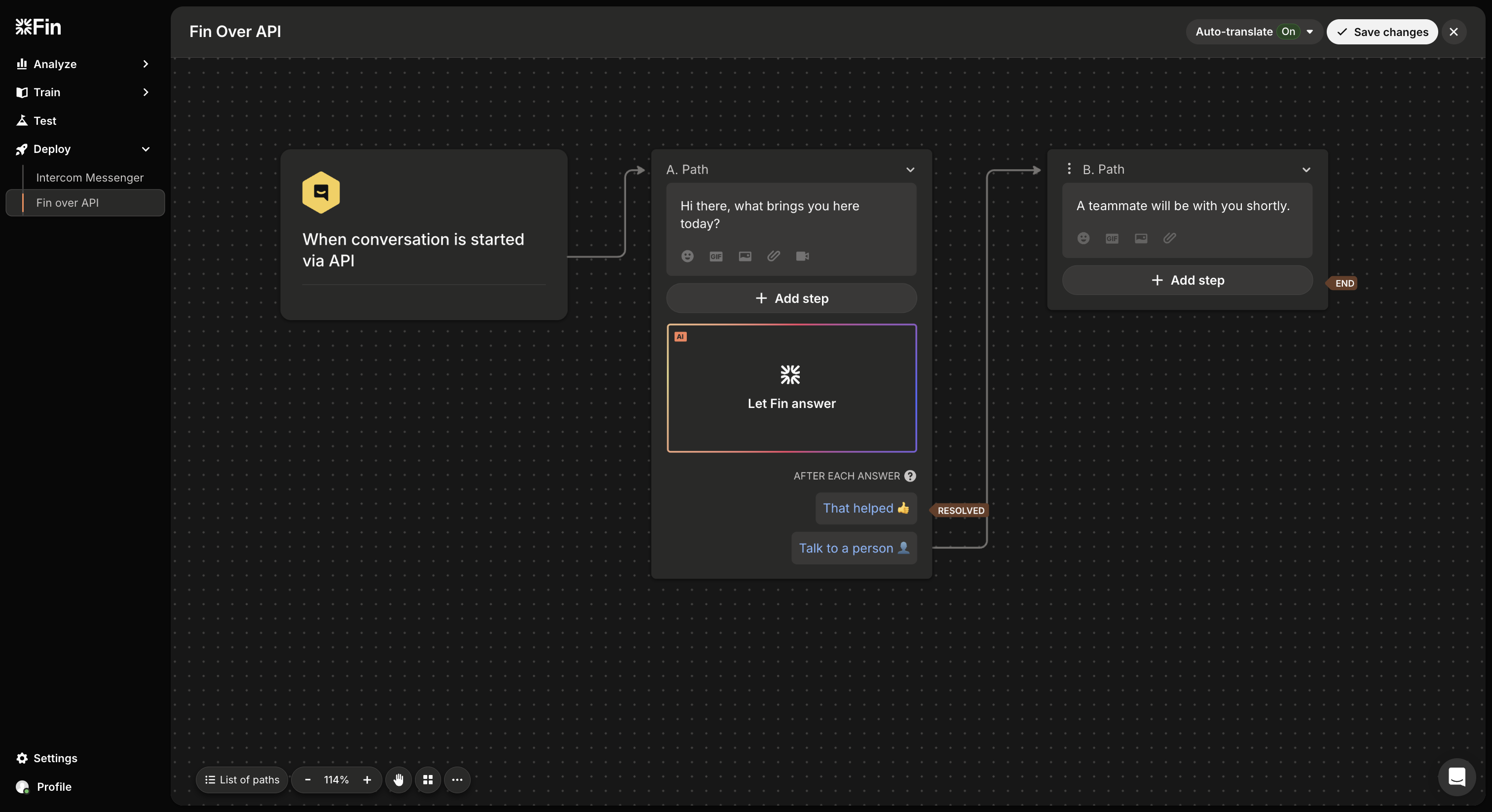Close the Fin Over API editor
Screen dimensions: 1492x812
tap(1454, 32)
